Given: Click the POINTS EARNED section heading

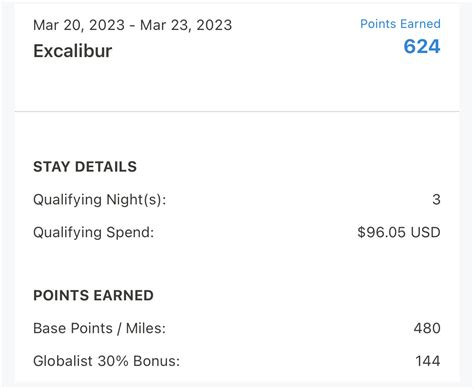Looking at the screenshot, I should coord(93,295).
